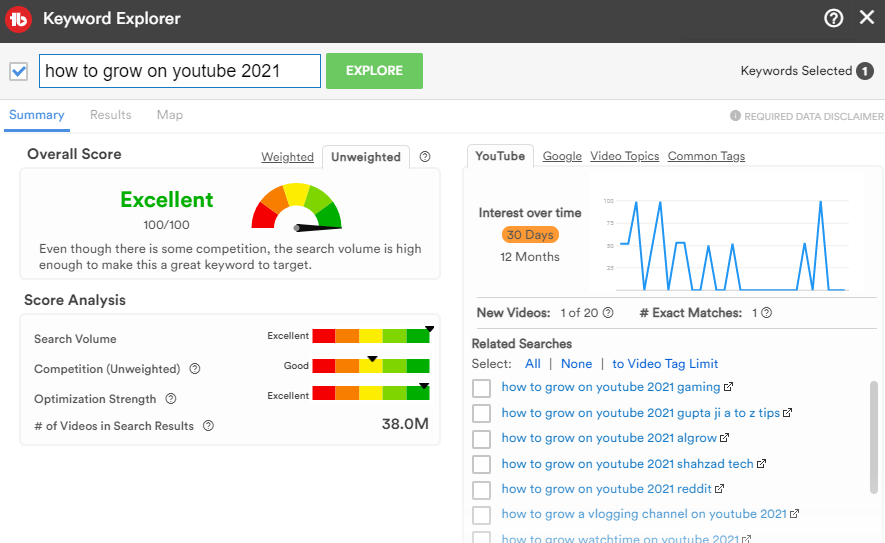This screenshot has width=885, height=543.
Task: Open the help question mark in header
Action: pos(833,19)
